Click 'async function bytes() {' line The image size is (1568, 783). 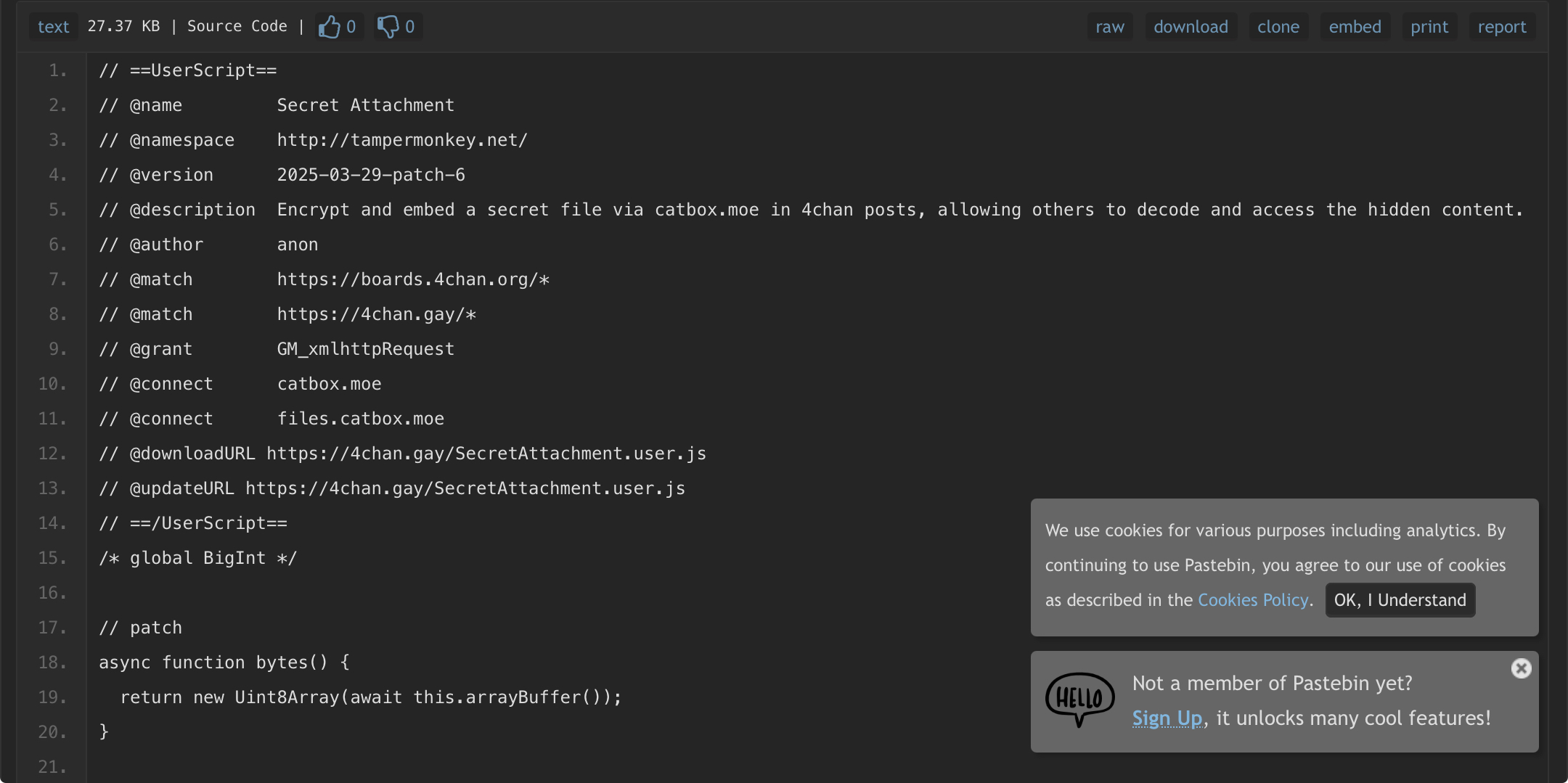click(224, 663)
